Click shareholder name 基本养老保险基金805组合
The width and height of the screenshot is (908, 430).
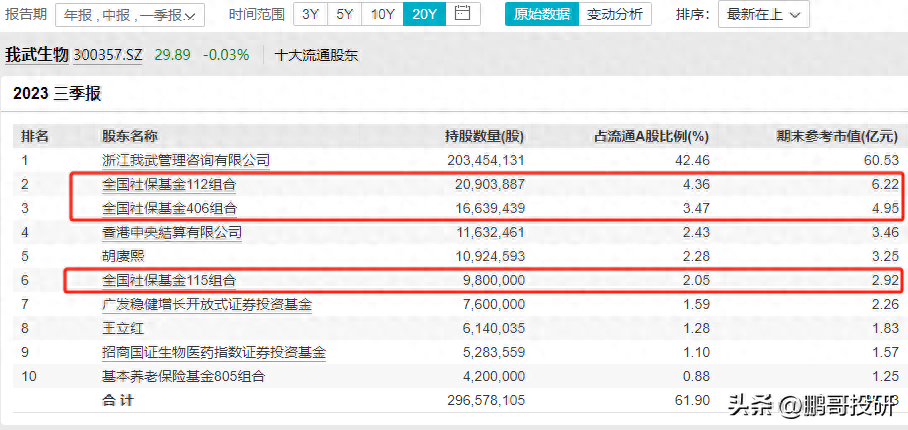click(183, 377)
